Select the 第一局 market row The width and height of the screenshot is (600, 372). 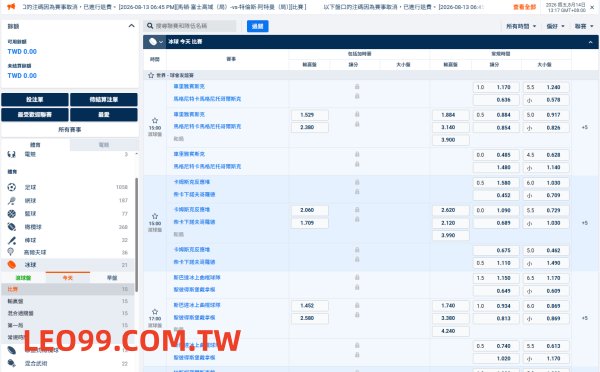coord(68,325)
